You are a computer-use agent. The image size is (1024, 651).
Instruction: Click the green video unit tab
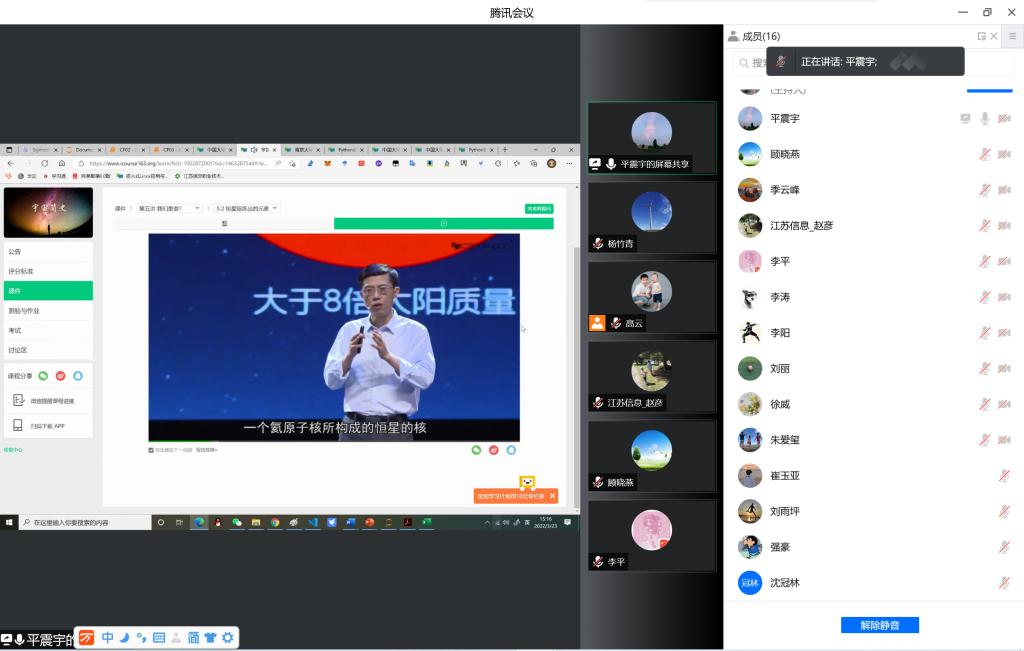[x=443, y=223]
